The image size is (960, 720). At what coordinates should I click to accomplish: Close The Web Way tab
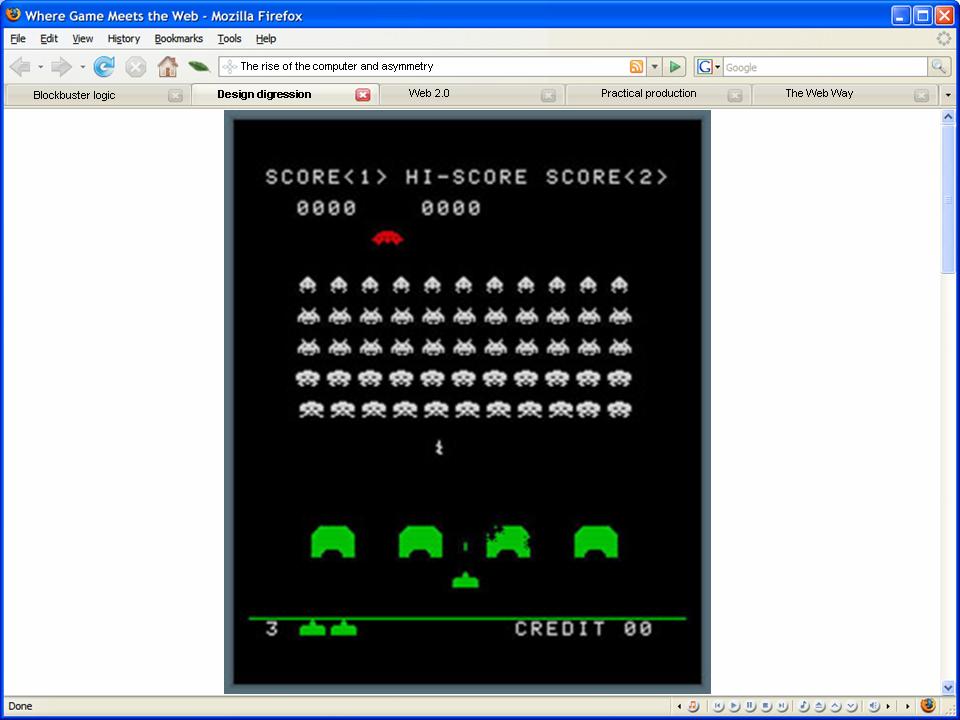tap(921, 96)
